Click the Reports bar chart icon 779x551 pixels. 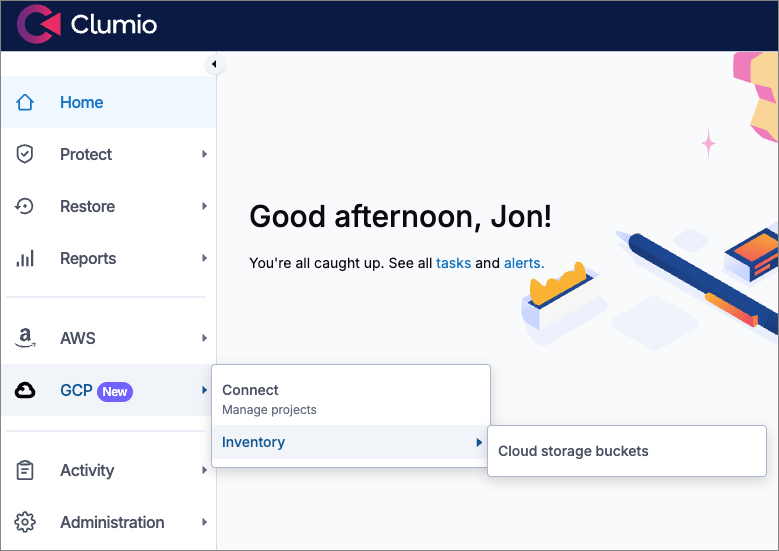click(x=26, y=258)
